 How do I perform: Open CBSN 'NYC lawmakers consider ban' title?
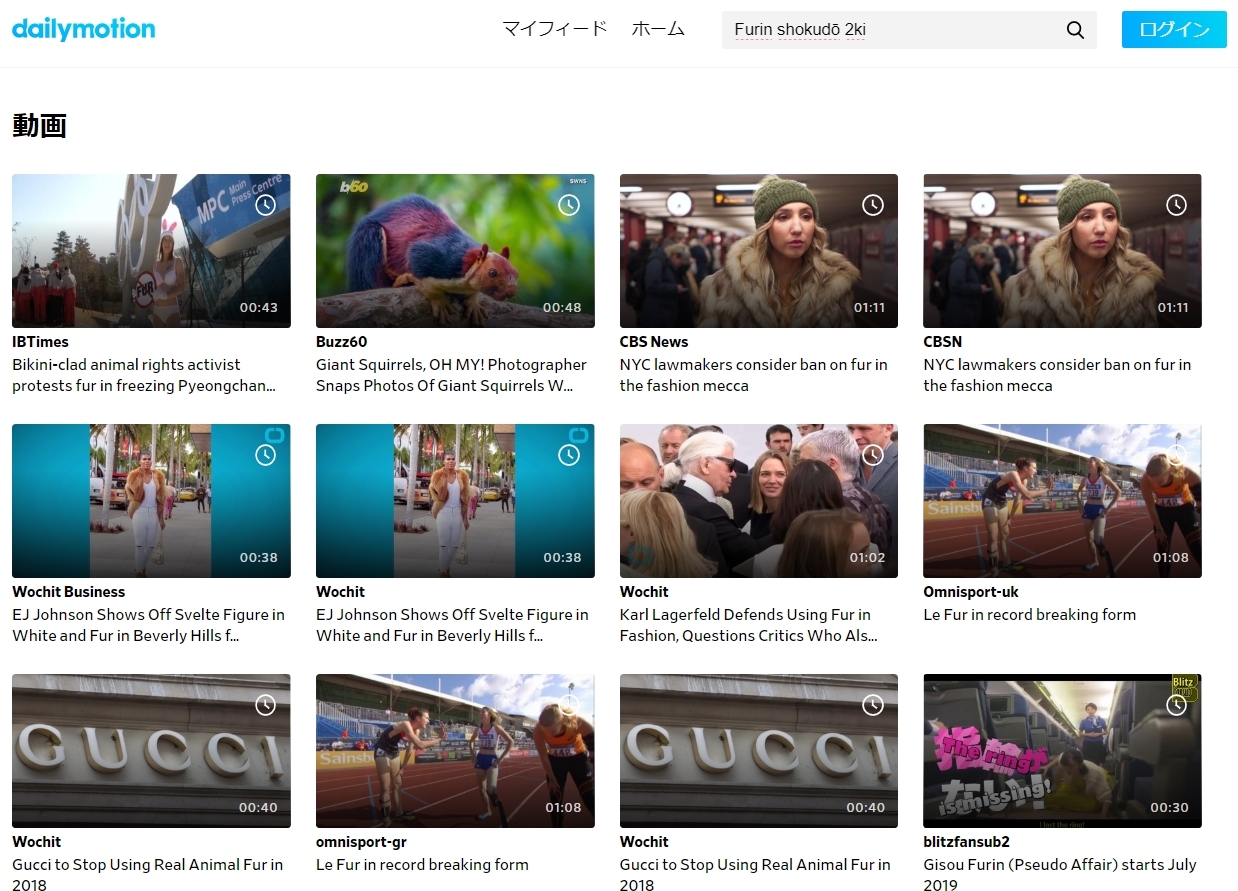[1057, 375]
